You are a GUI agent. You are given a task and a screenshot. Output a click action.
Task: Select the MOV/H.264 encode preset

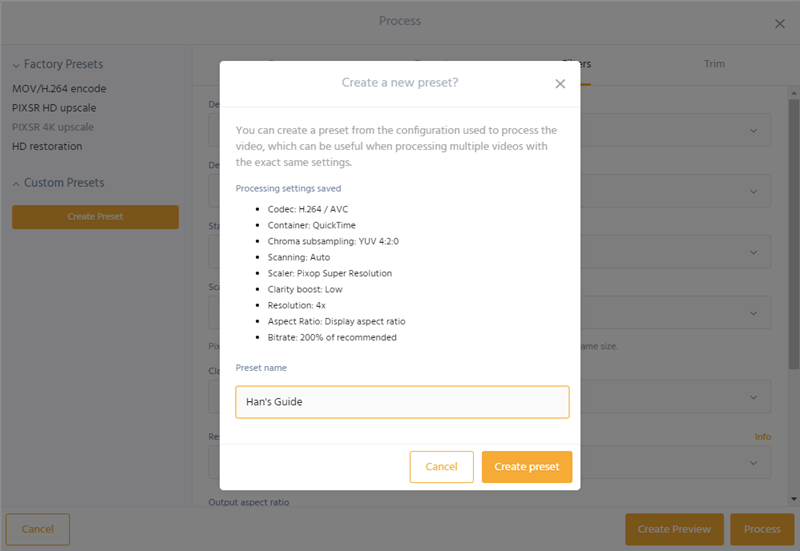click(59, 89)
